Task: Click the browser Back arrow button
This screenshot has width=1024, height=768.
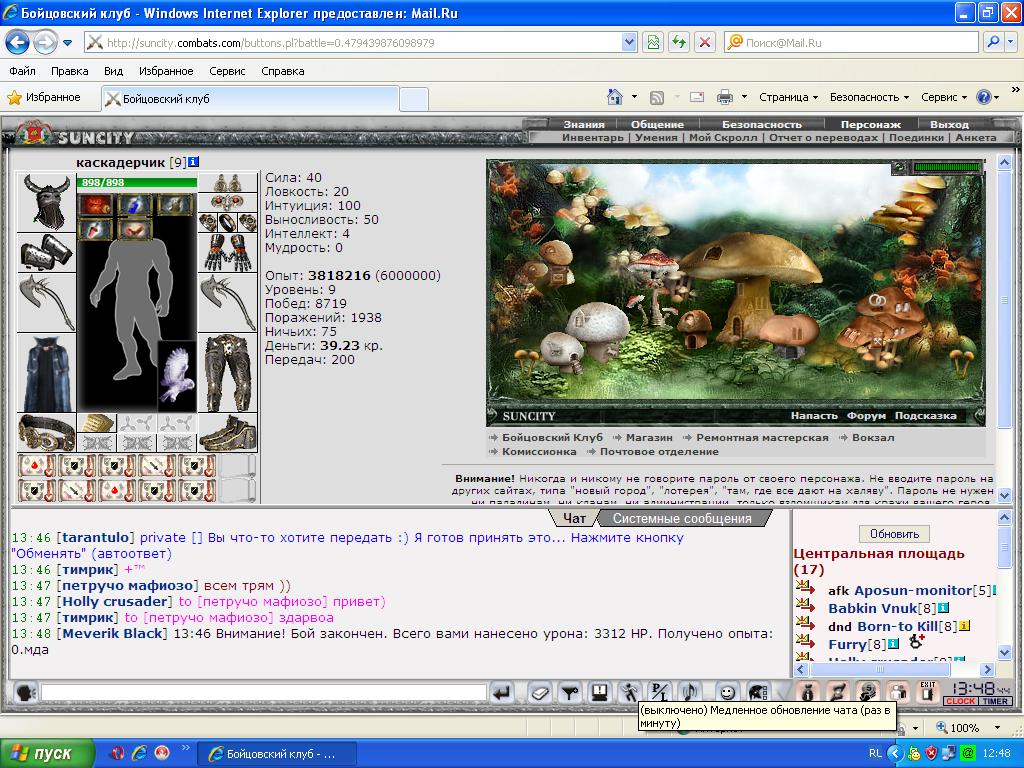Action: 18,43
